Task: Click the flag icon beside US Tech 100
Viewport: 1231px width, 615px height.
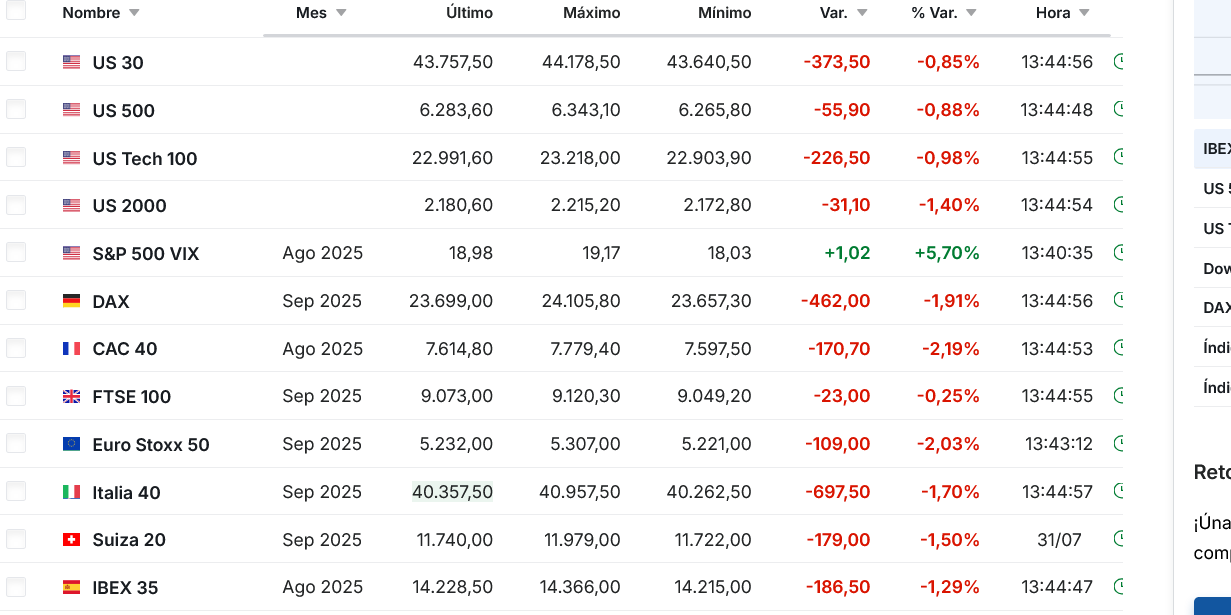Action: pyautogui.click(x=71, y=158)
